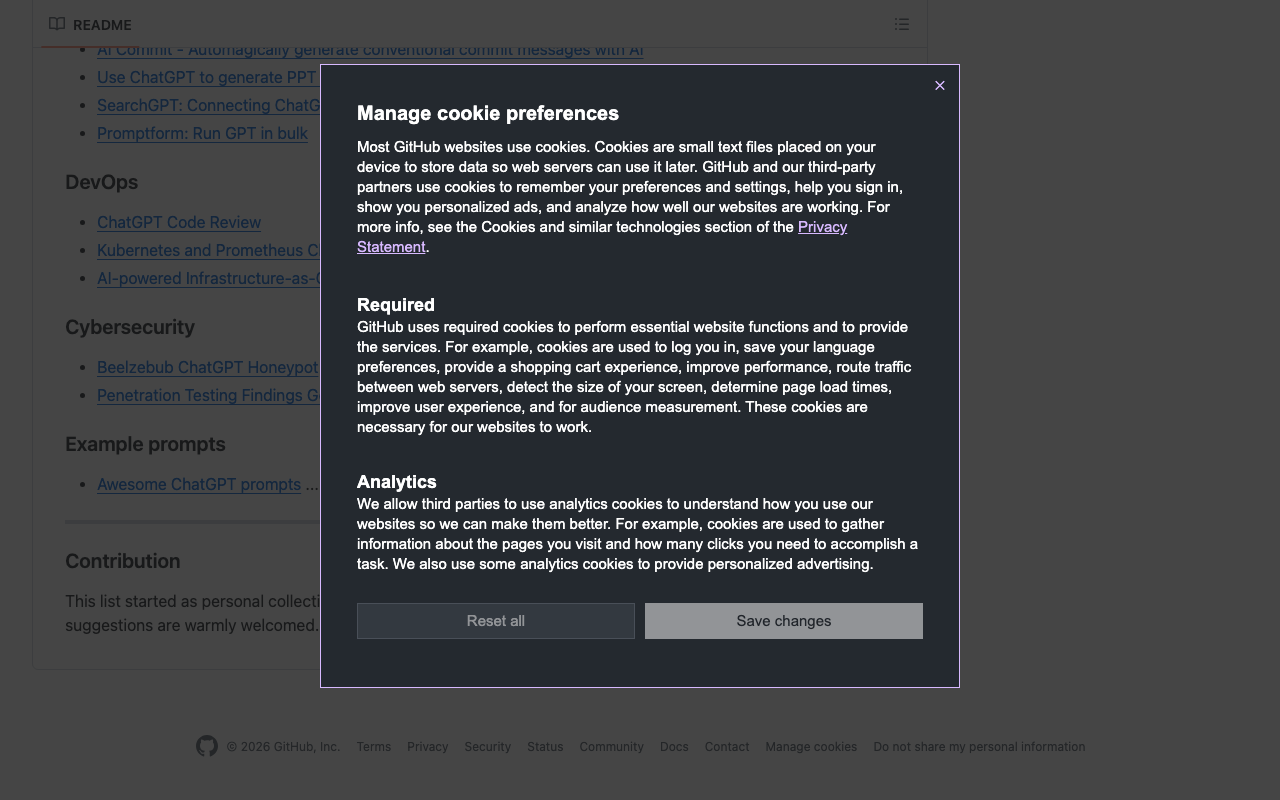The image size is (1280, 800).
Task: Click Manage cookies in the footer
Action: point(811,747)
